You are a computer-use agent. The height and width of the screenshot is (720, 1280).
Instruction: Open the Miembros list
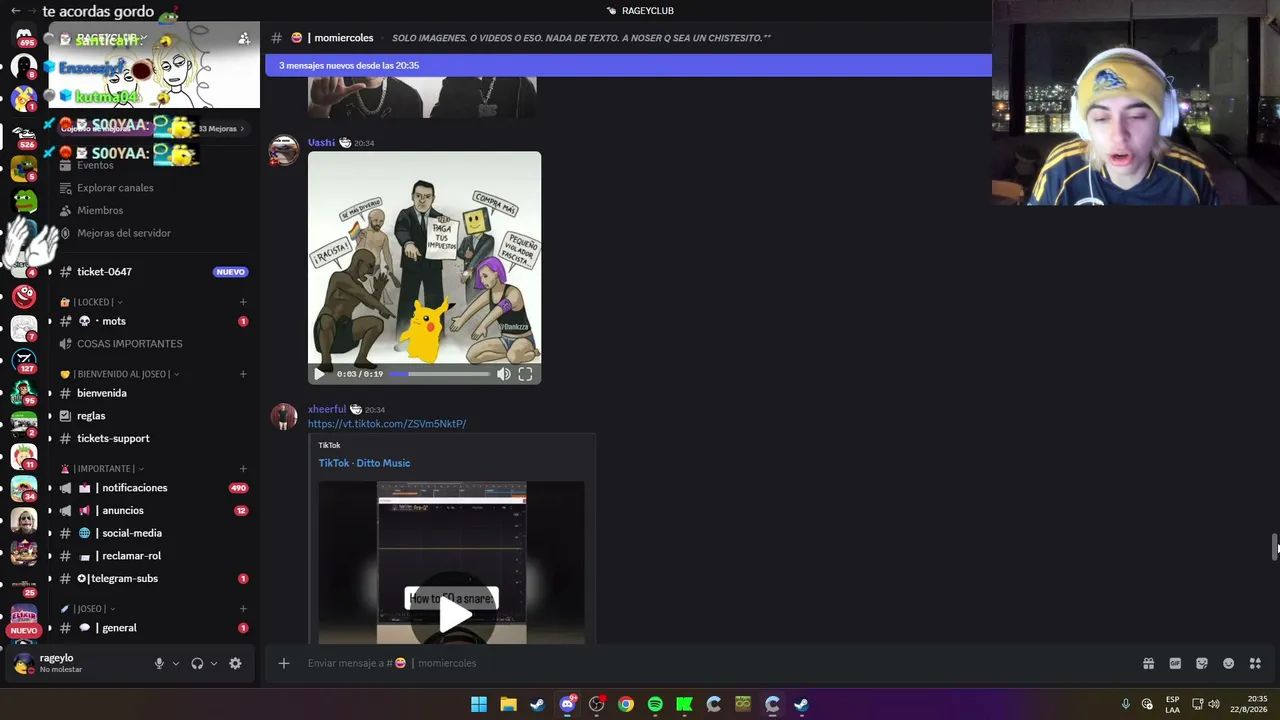tap(100, 211)
